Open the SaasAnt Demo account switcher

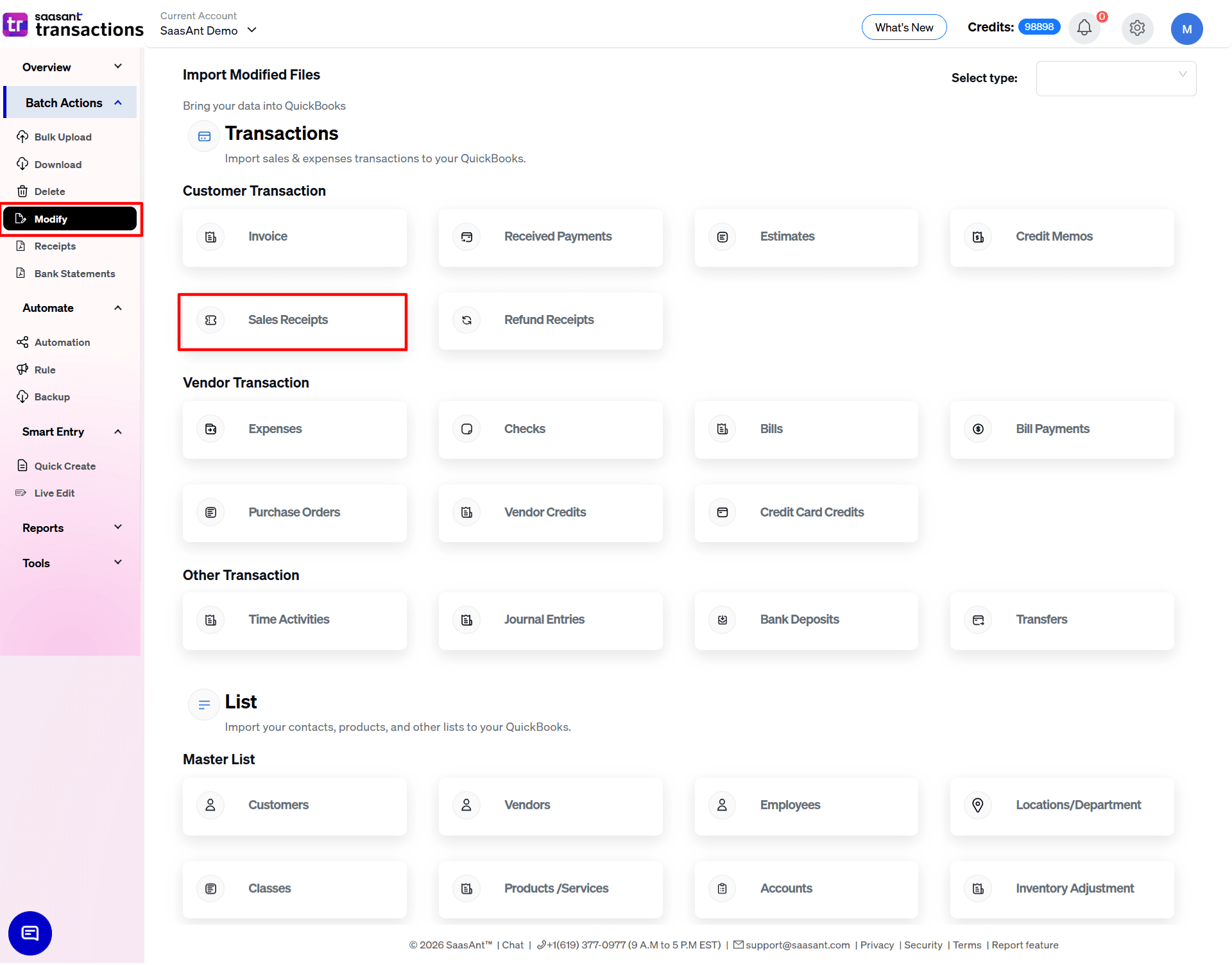pyautogui.click(x=208, y=30)
